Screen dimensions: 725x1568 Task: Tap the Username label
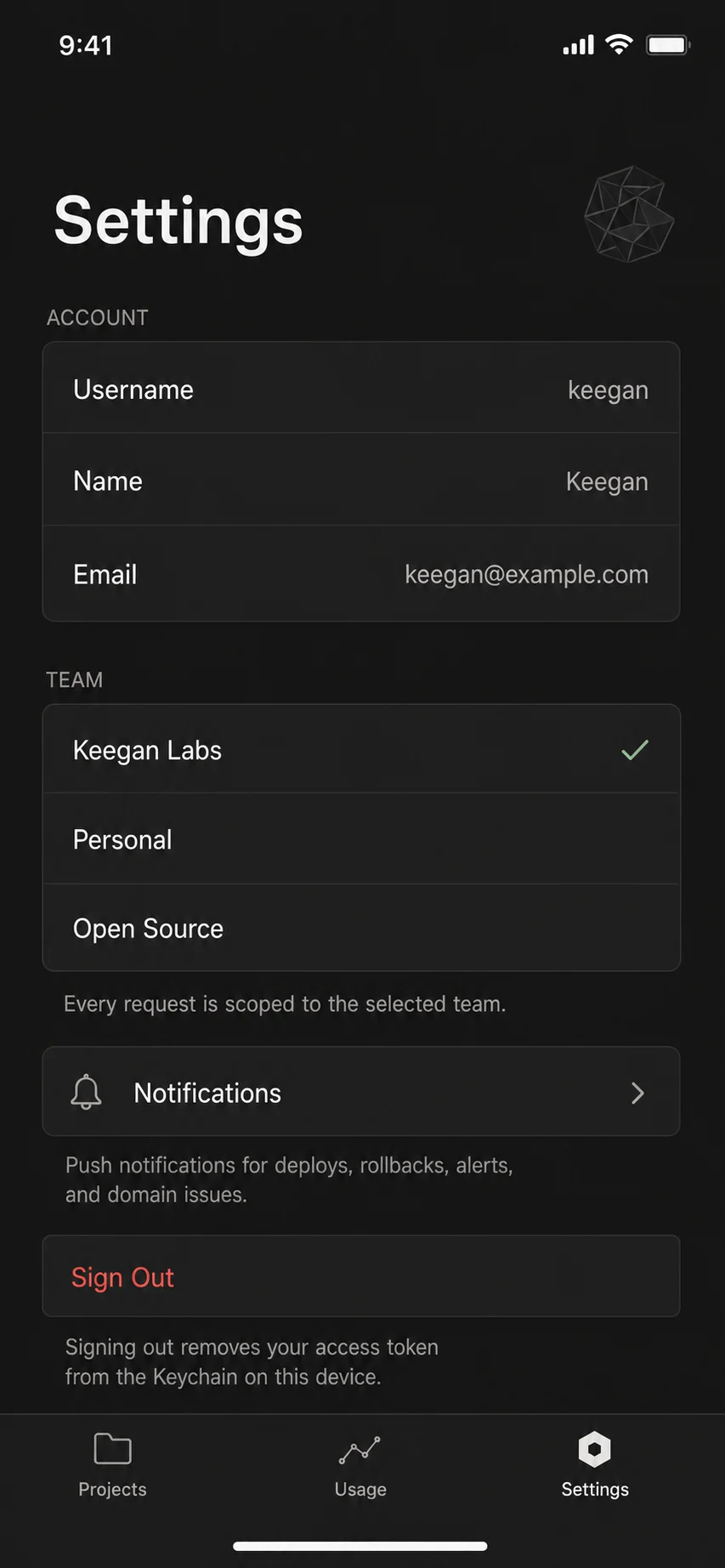[x=133, y=389]
